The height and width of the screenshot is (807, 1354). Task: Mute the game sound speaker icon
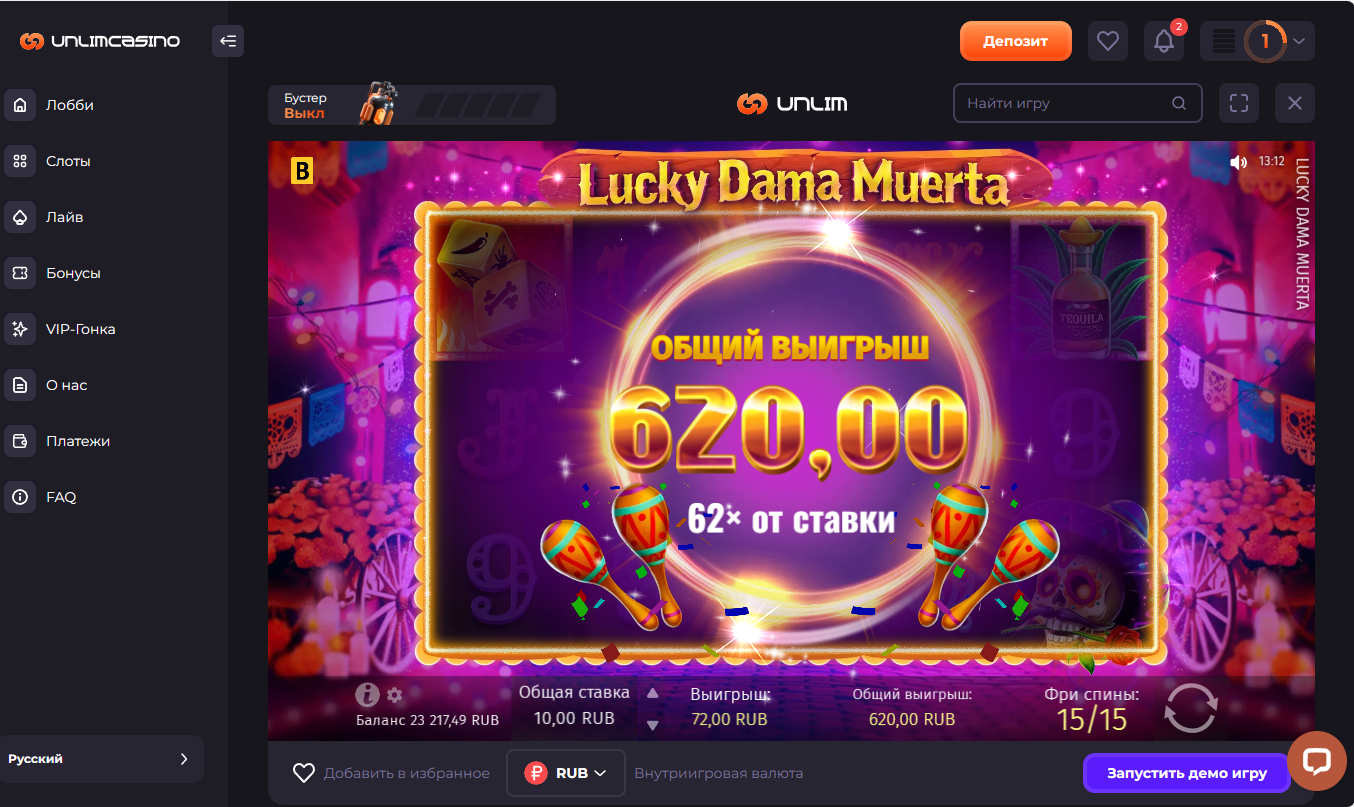[x=1239, y=162]
